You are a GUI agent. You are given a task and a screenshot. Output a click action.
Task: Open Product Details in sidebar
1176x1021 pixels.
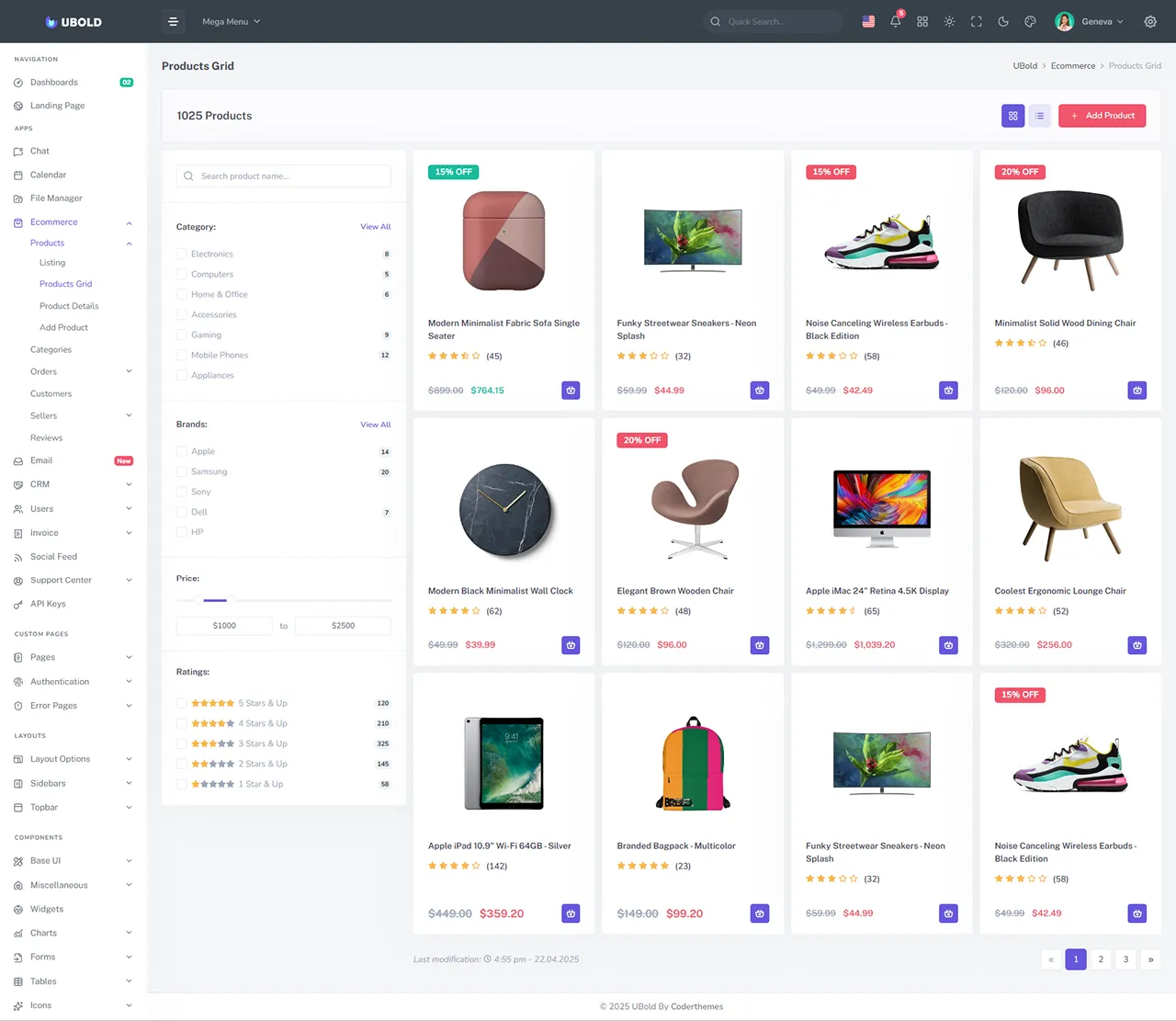click(x=69, y=306)
